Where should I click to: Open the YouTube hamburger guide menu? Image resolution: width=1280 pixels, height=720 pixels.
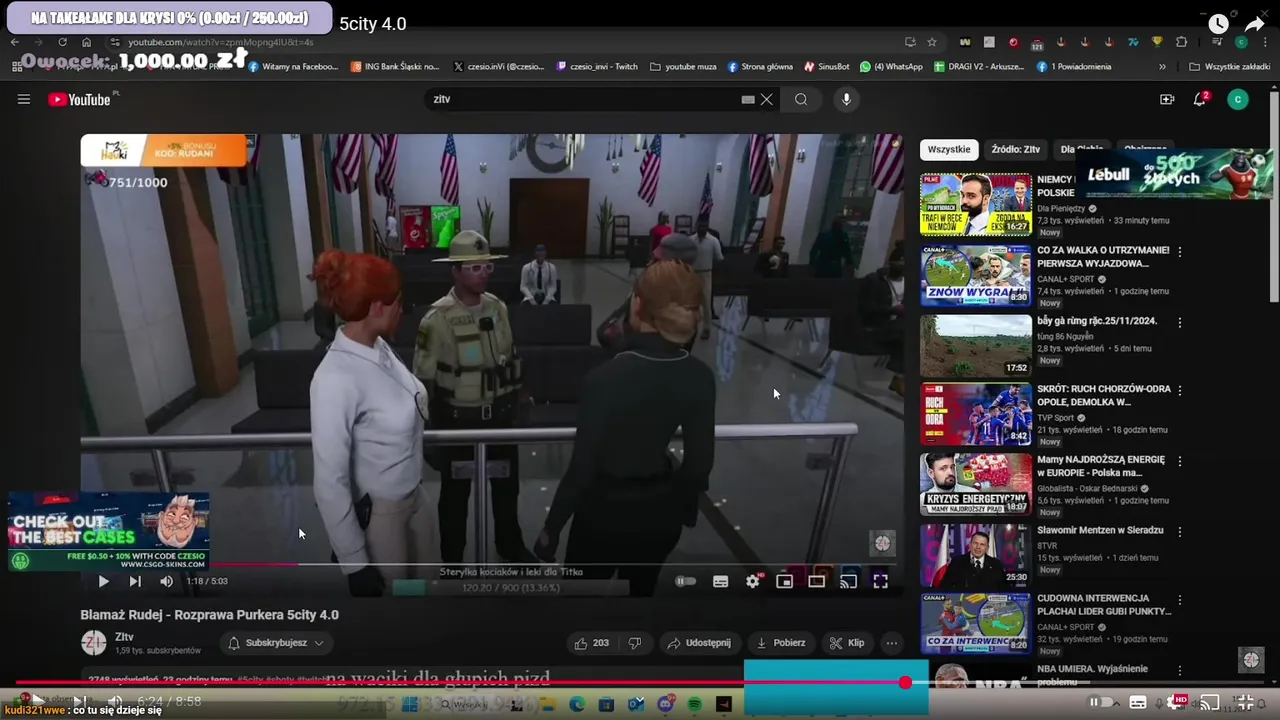24,99
